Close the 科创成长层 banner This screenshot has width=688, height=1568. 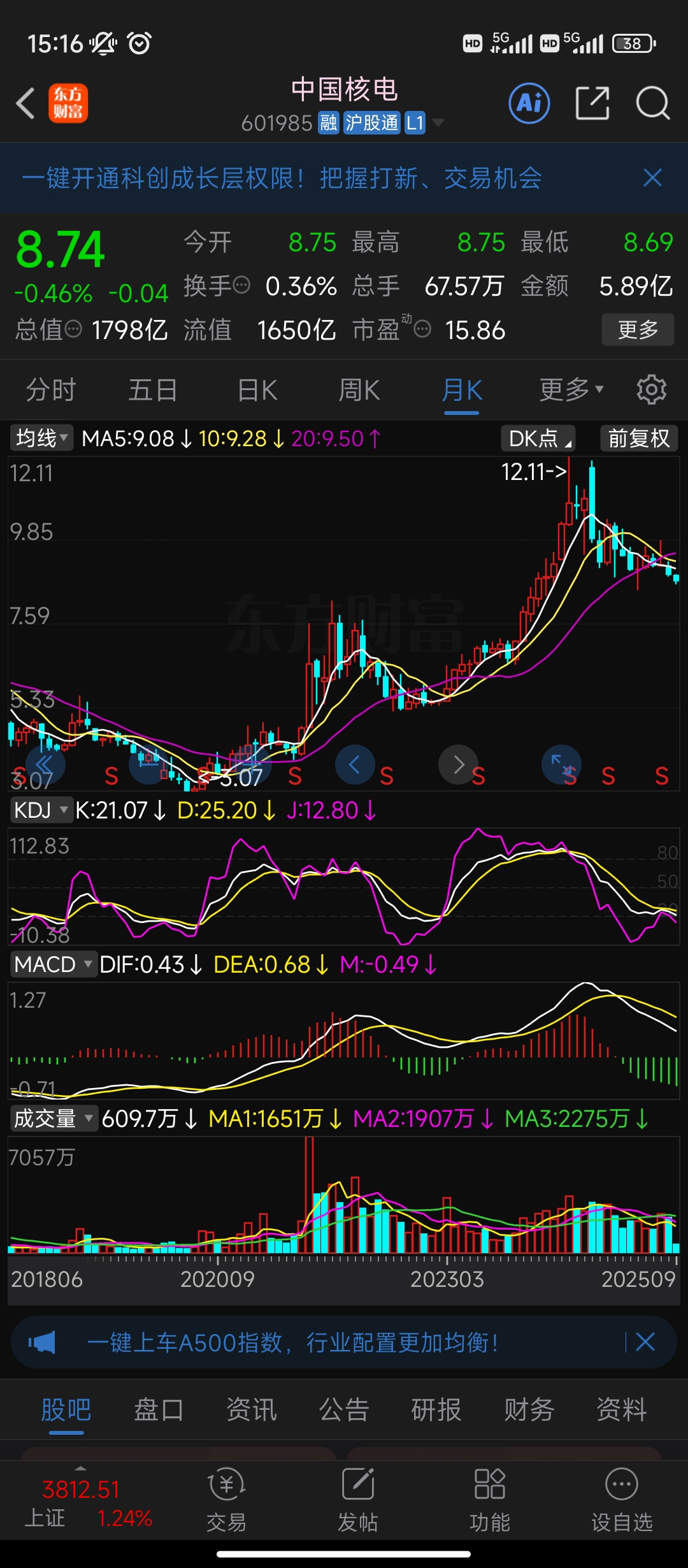click(x=652, y=178)
